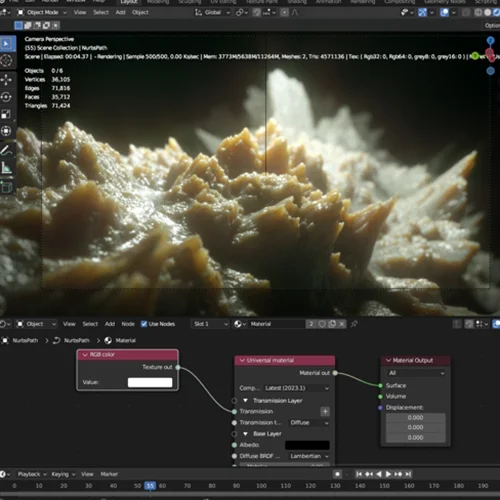Screen dimensions: 500x500
Task: Click the Transmission plus button in Universal material
Action: 325,411
